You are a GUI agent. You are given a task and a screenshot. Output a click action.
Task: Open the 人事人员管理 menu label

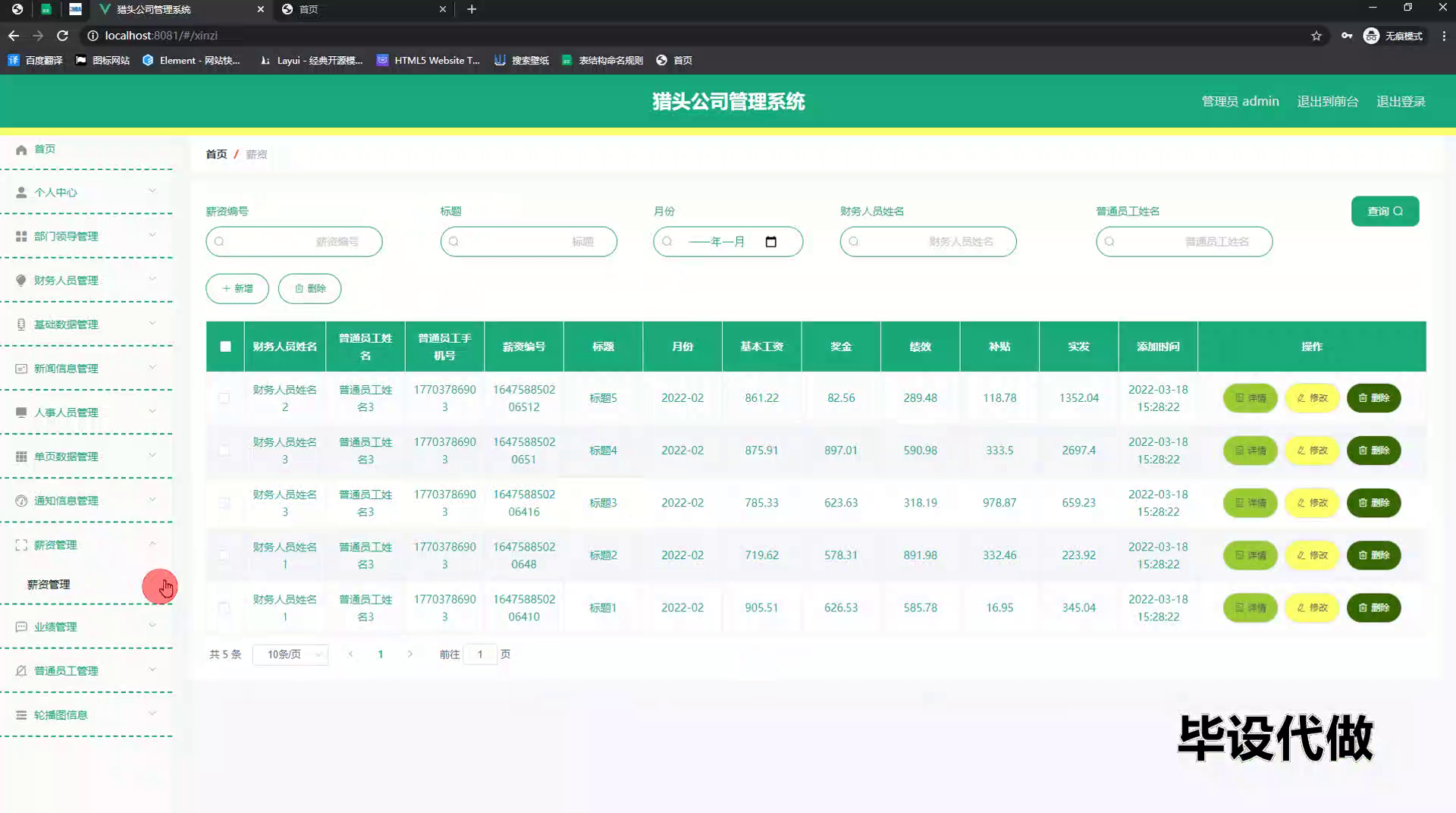[66, 413]
